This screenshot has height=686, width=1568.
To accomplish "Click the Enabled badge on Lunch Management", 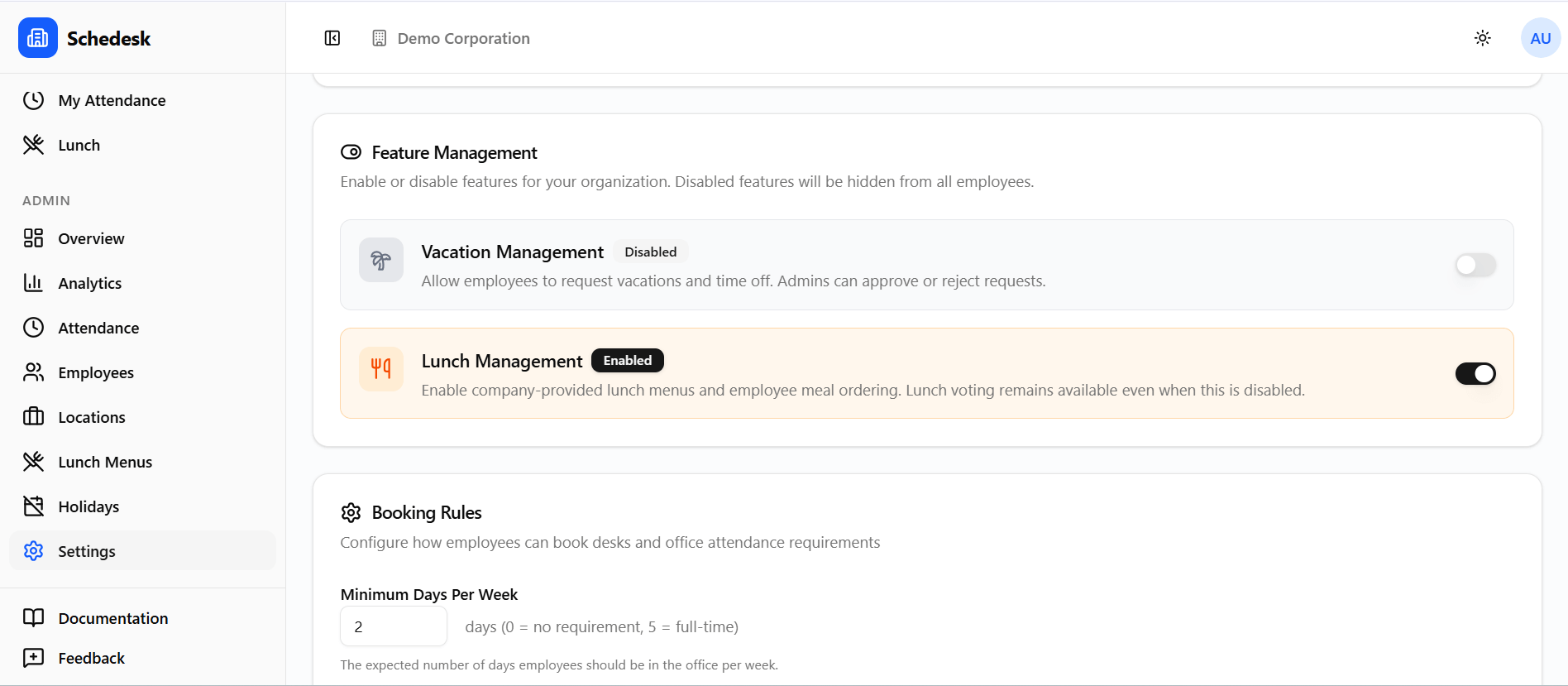I will (628, 361).
